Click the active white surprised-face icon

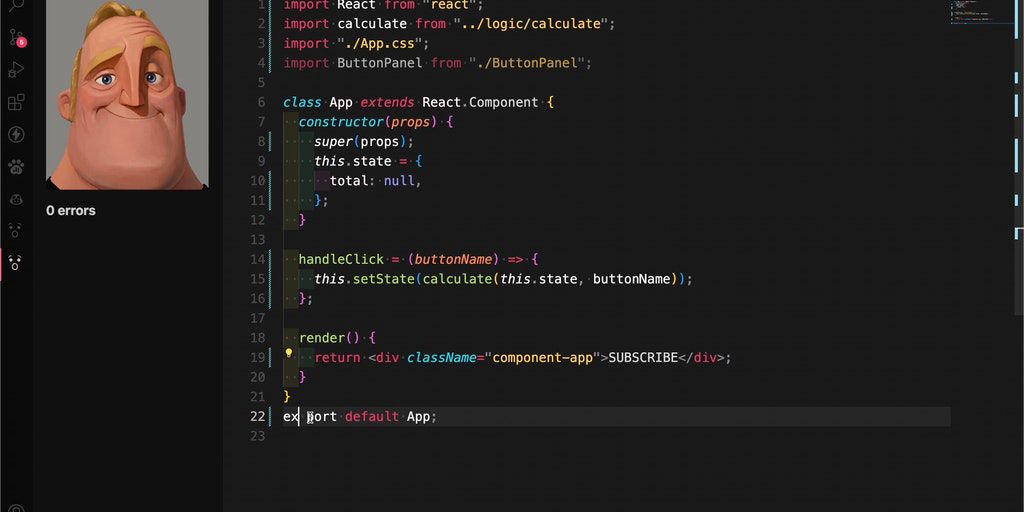[16, 263]
